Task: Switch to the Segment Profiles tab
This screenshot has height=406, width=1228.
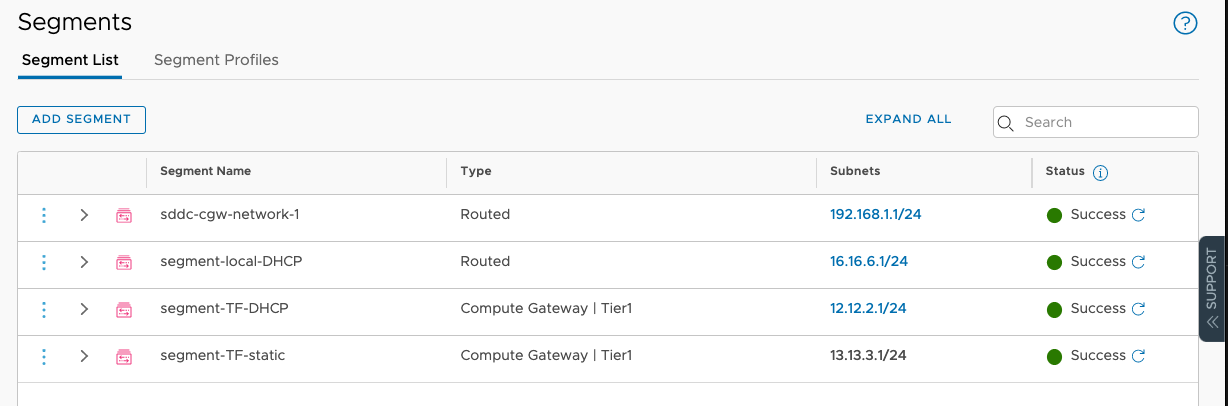Action: pyautogui.click(x=216, y=60)
